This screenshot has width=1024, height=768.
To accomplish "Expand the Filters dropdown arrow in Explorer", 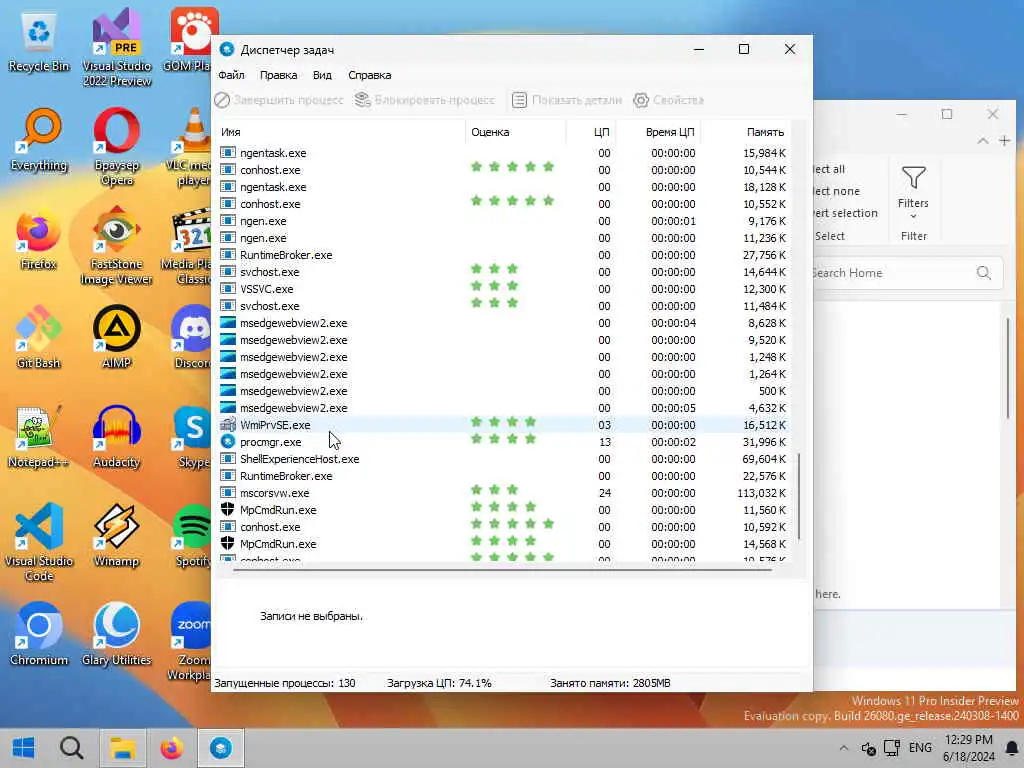I will (x=913, y=216).
